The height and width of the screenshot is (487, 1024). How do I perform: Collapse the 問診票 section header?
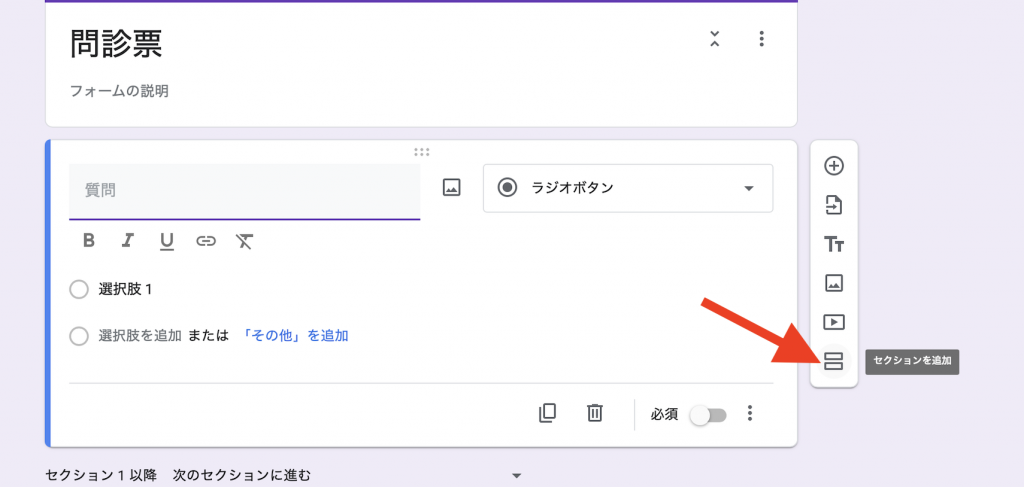(x=714, y=39)
